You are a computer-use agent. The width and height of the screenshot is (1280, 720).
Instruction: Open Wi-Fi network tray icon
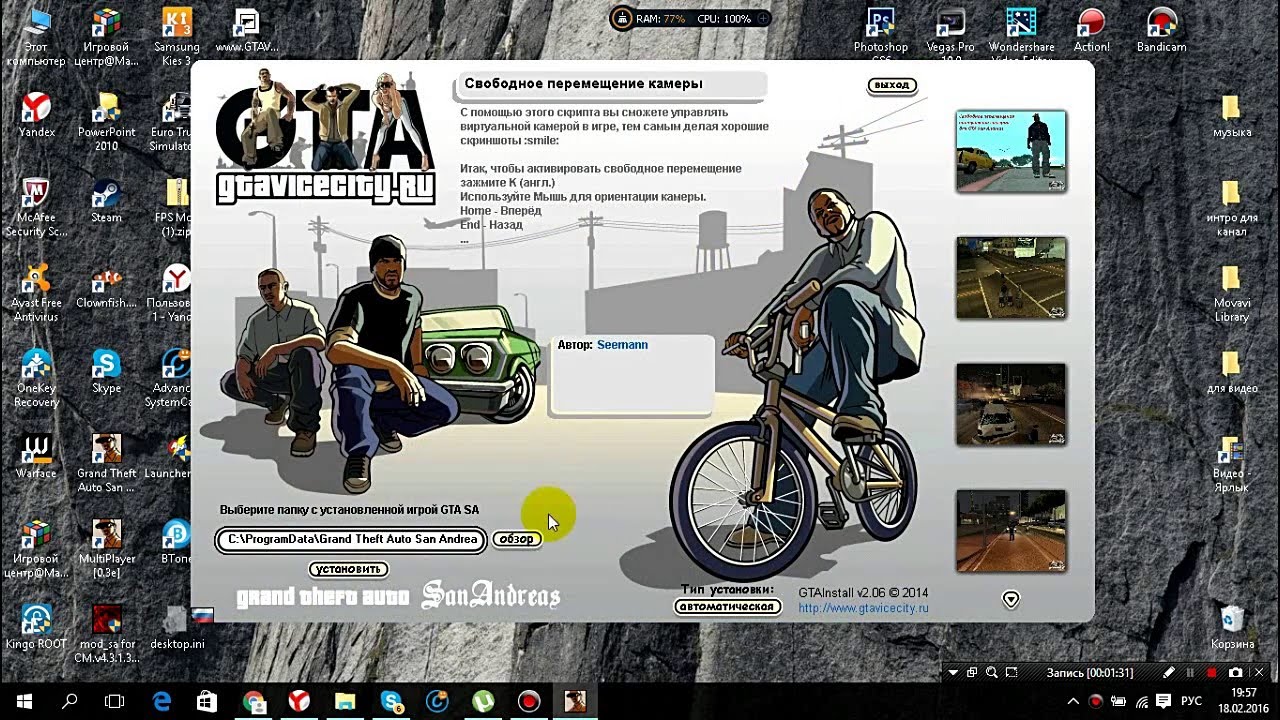(1142, 701)
